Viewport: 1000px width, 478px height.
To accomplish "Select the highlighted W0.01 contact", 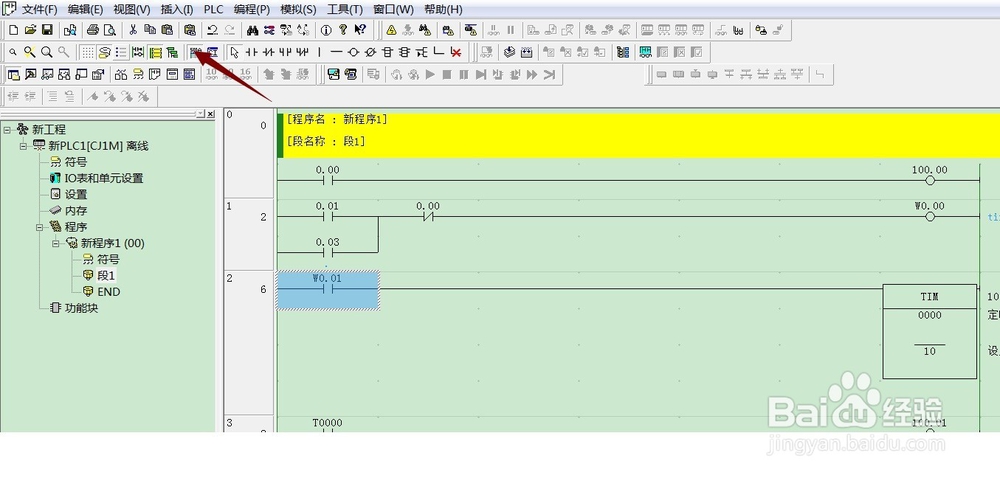I will point(328,290).
